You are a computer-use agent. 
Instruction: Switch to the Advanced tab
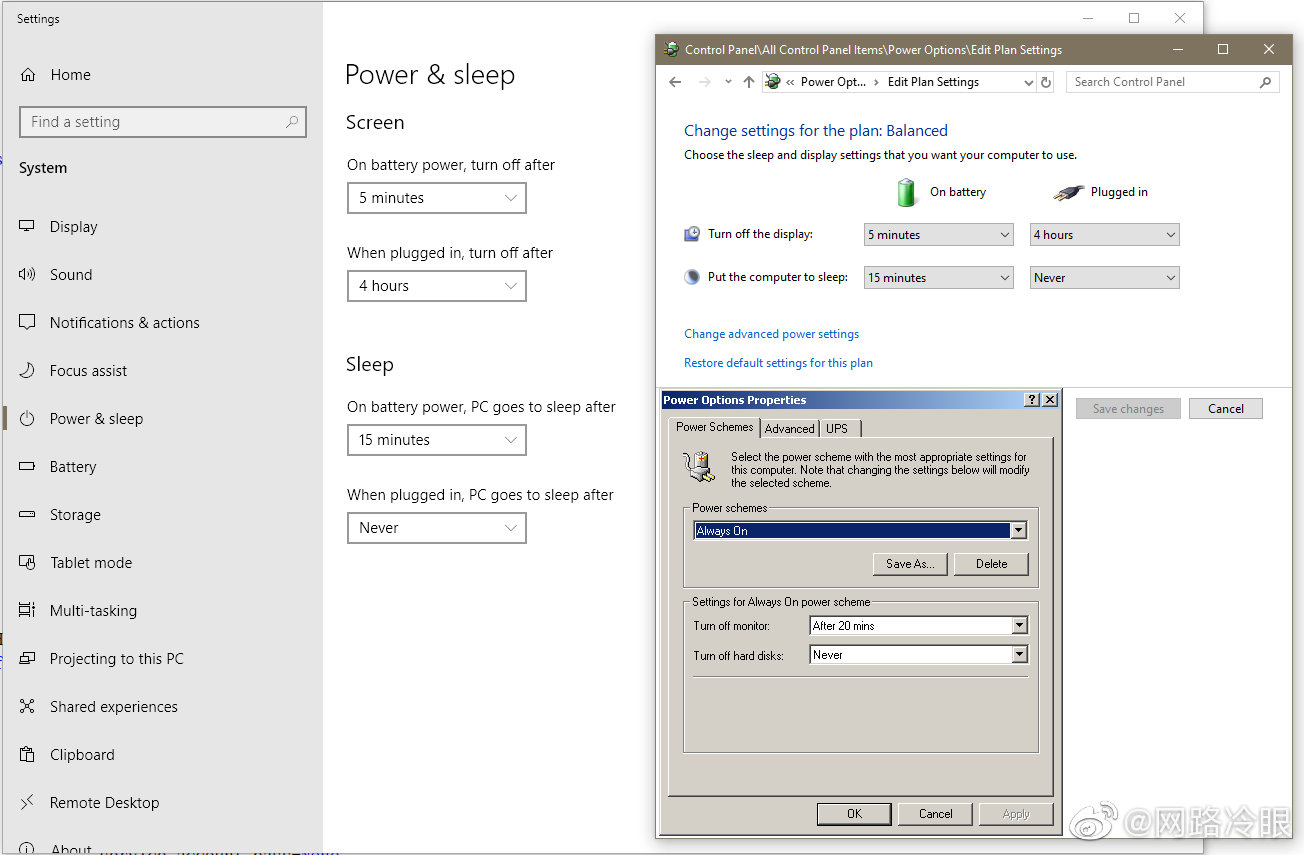point(789,428)
